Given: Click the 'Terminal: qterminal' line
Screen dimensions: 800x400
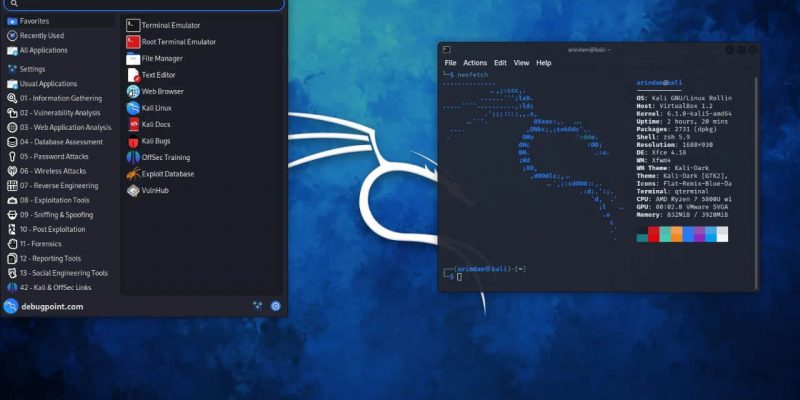Looking at the screenshot, I should 672,191.
